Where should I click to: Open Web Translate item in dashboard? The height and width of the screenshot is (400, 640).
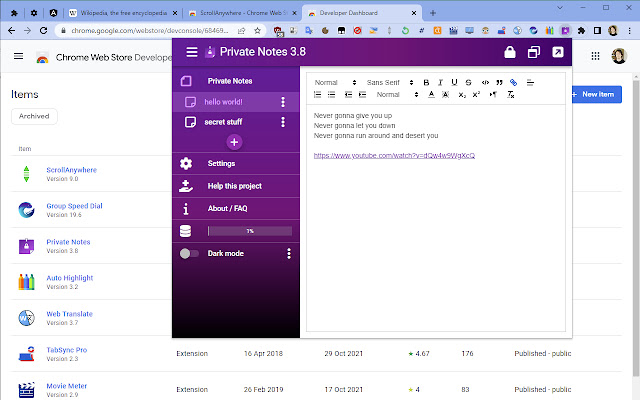[69, 314]
